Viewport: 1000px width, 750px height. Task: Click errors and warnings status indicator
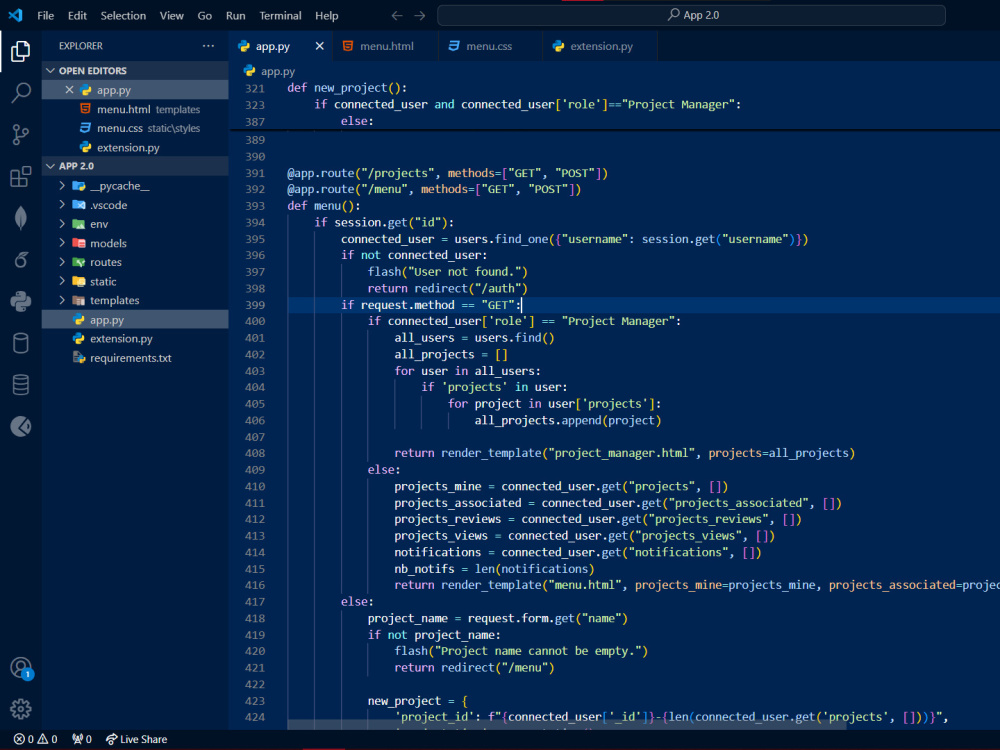coord(36,739)
